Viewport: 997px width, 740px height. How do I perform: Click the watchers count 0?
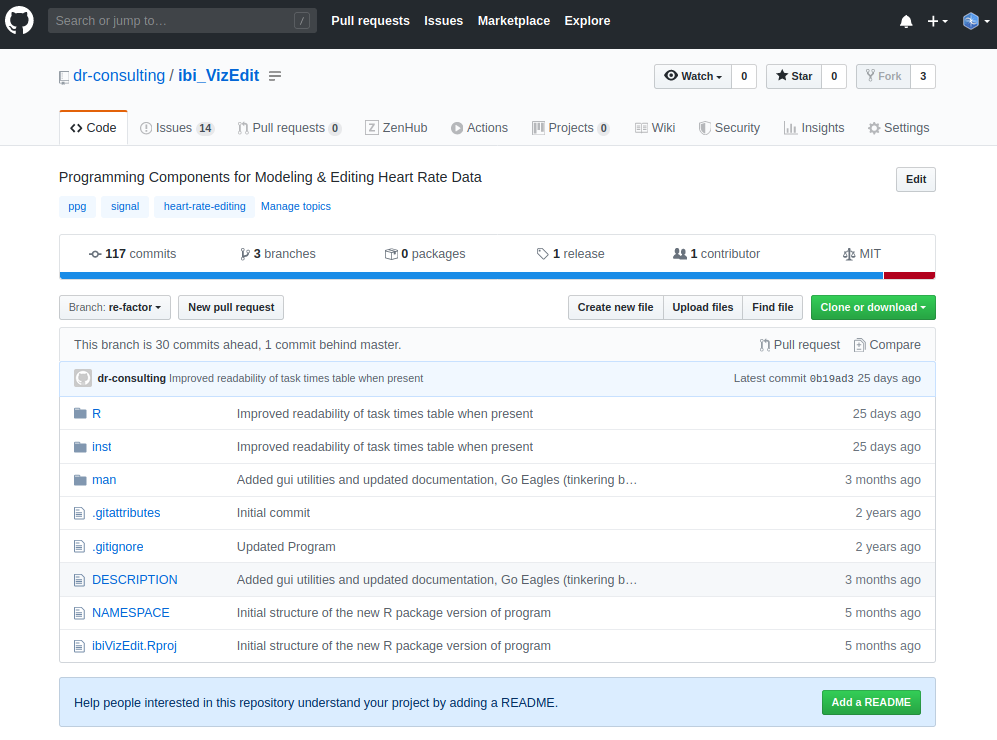744,76
